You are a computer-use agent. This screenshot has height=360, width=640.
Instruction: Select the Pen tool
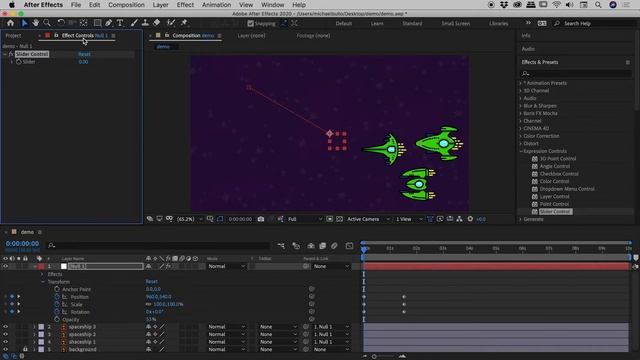pyautogui.click(x=109, y=23)
